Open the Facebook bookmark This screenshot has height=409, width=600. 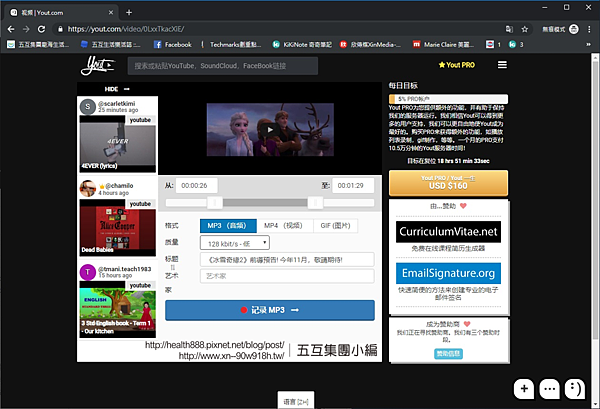click(173, 45)
